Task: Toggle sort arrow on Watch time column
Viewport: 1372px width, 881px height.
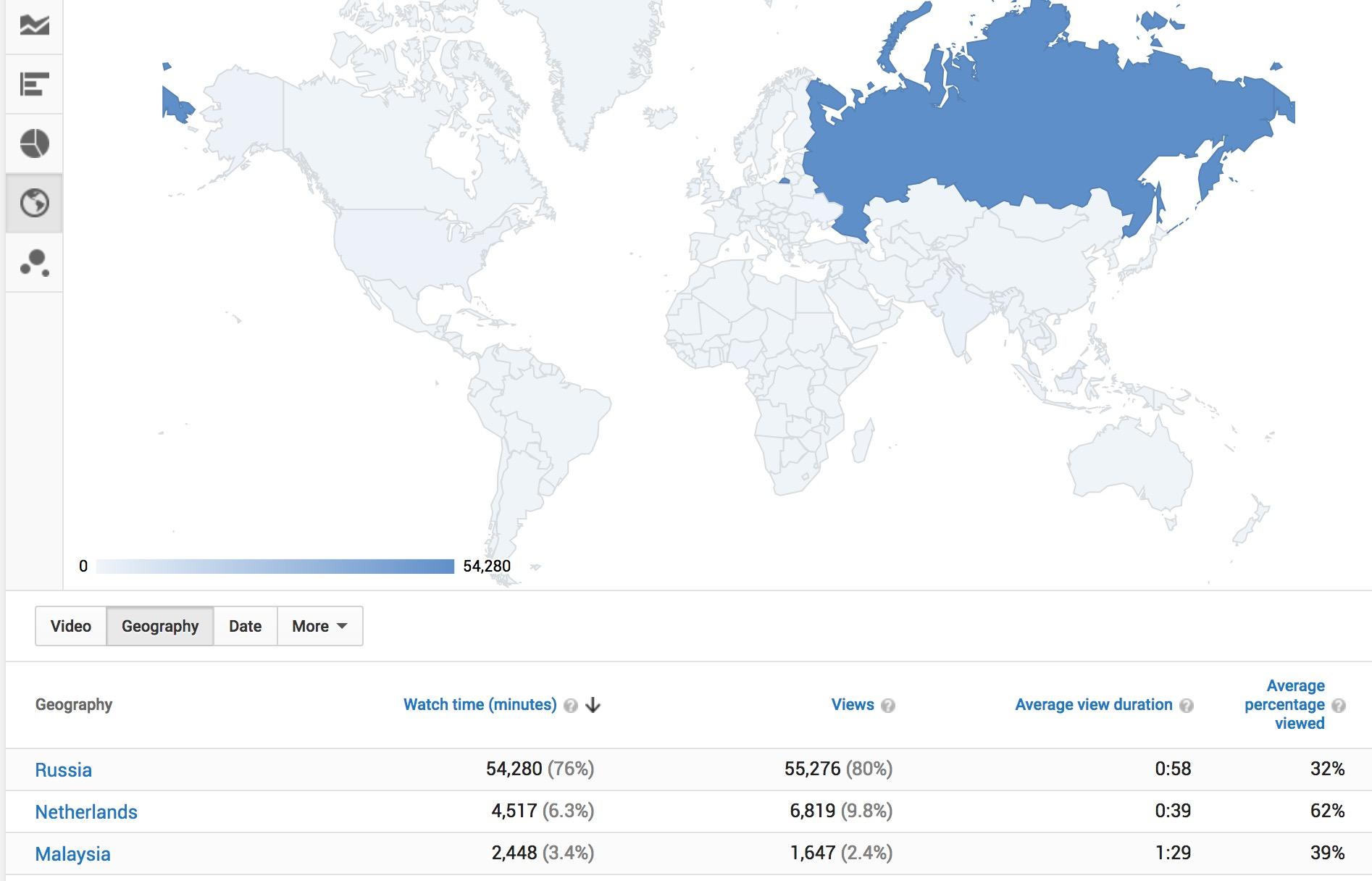Action: point(593,706)
